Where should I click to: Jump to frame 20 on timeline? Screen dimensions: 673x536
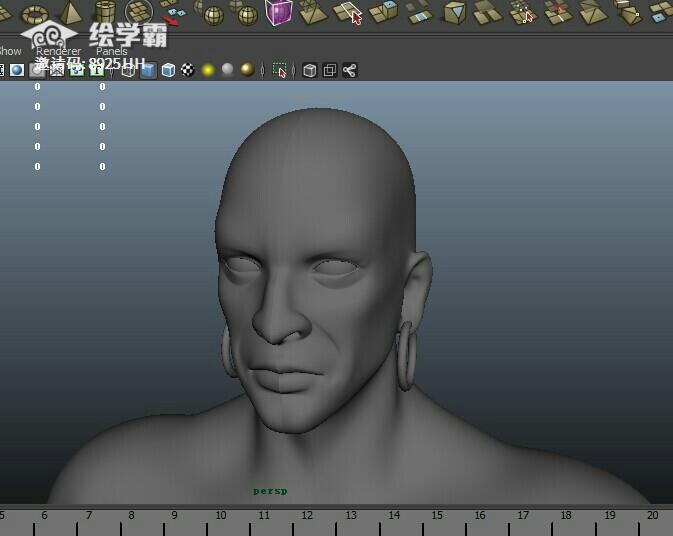[653, 515]
